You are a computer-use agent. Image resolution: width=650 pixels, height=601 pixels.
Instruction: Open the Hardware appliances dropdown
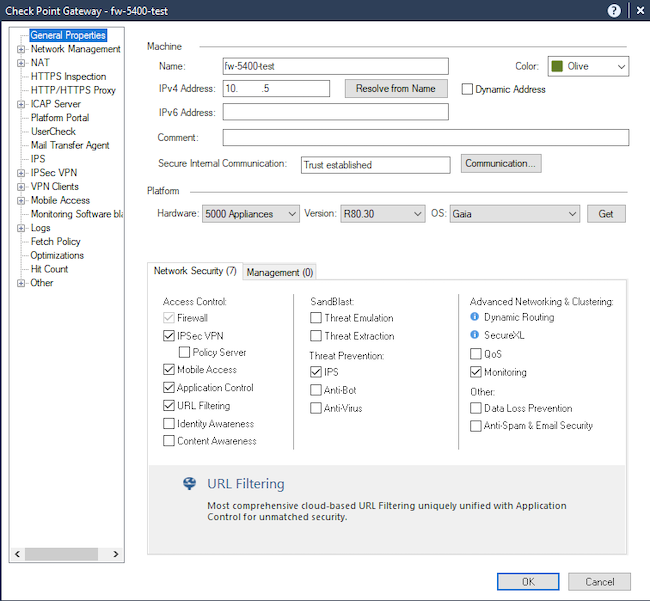coord(250,213)
